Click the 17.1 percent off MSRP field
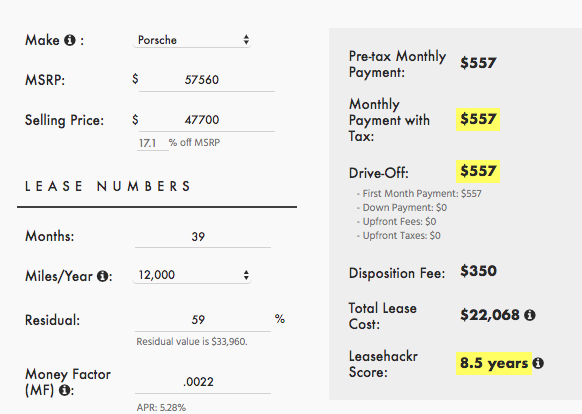 153,143
